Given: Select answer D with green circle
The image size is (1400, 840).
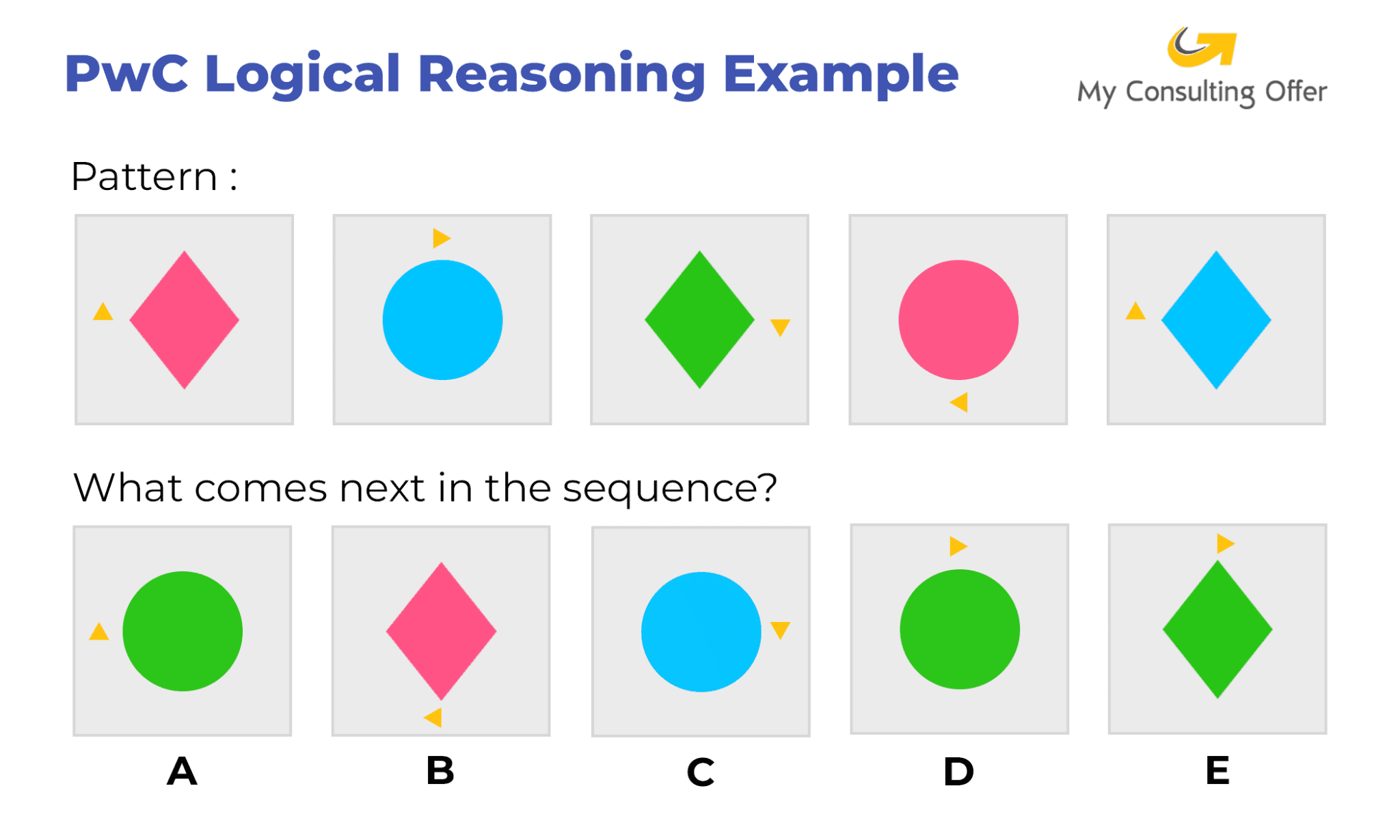Looking at the screenshot, I should 959,629.
